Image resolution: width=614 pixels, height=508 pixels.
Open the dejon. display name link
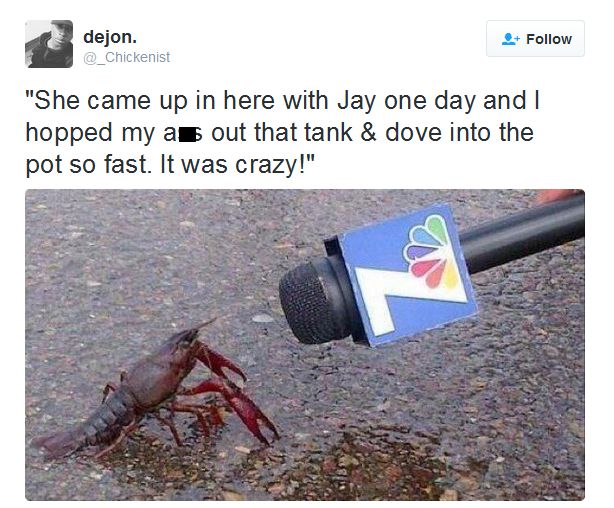[110, 37]
